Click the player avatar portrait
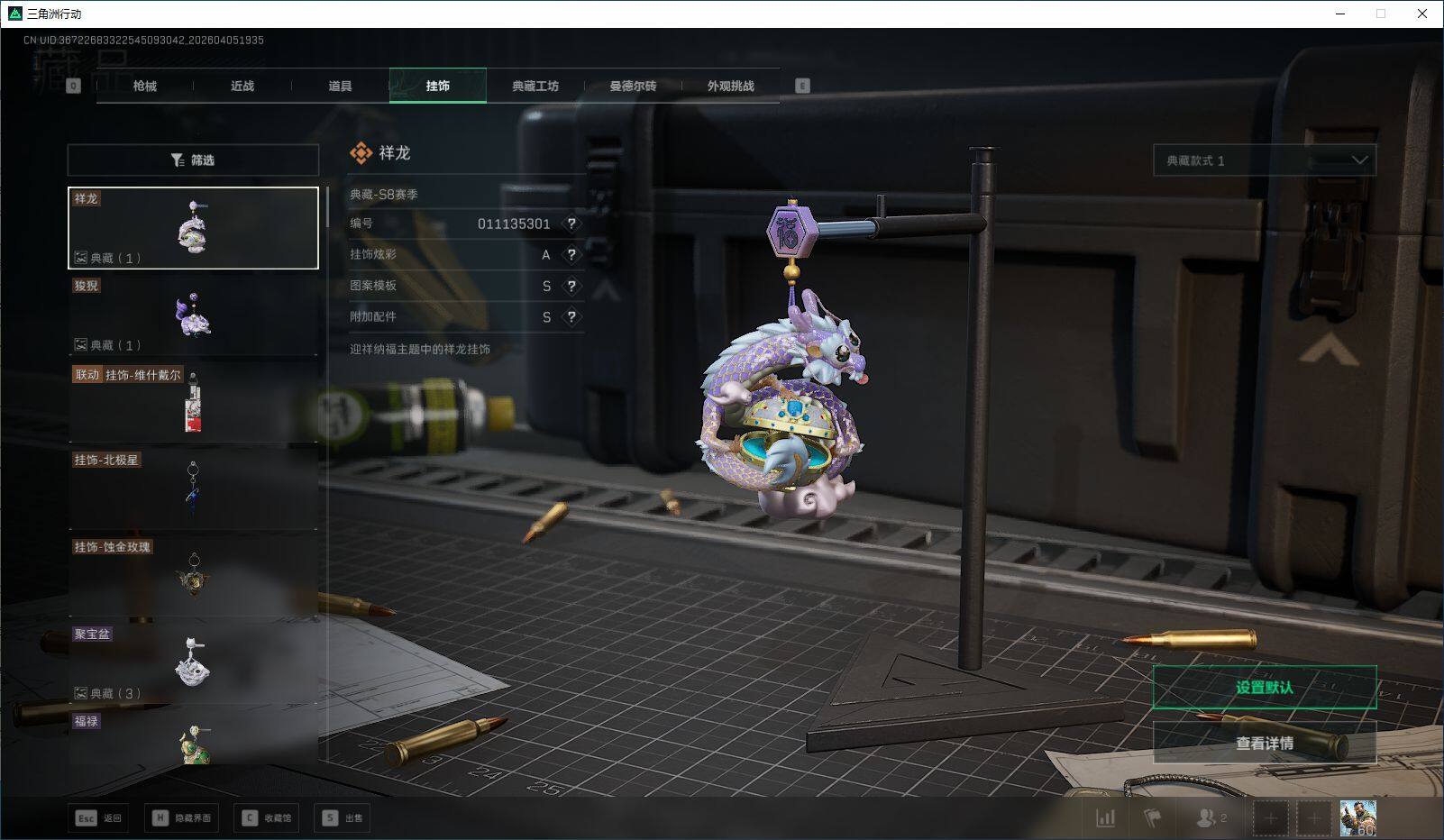Image resolution: width=1444 pixels, height=840 pixels. [x=1357, y=818]
